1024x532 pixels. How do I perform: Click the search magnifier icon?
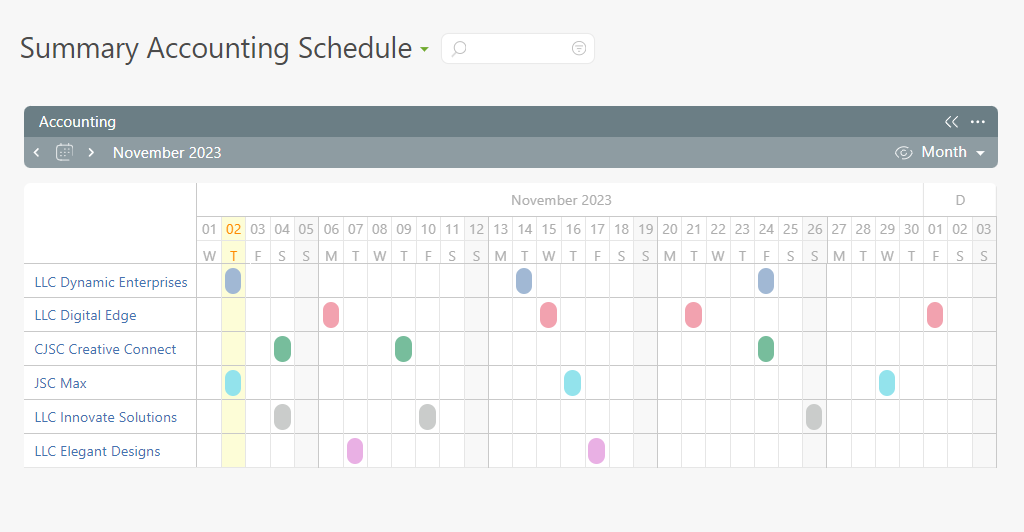click(x=459, y=48)
